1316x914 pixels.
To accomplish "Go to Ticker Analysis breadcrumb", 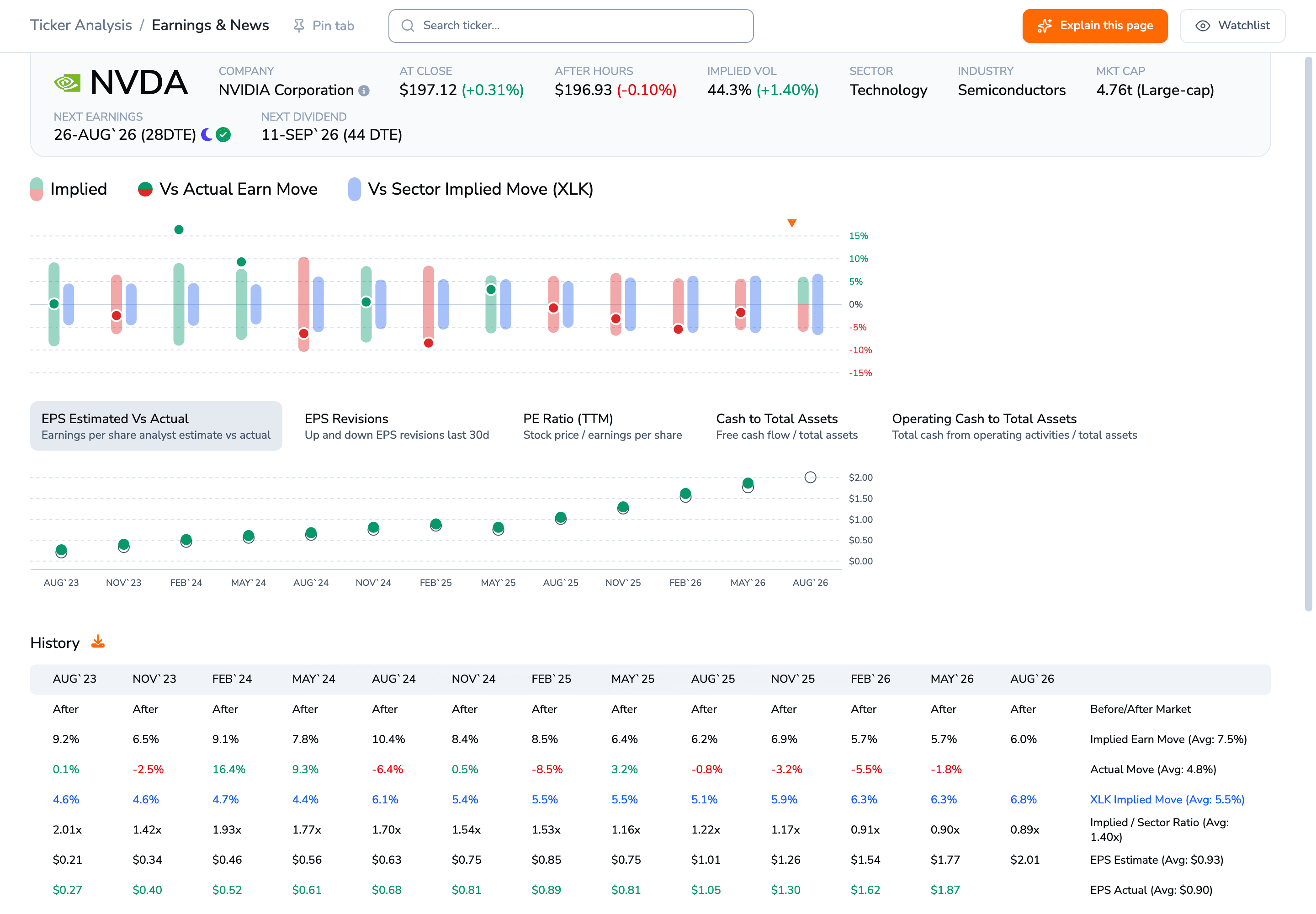I will click(x=81, y=25).
